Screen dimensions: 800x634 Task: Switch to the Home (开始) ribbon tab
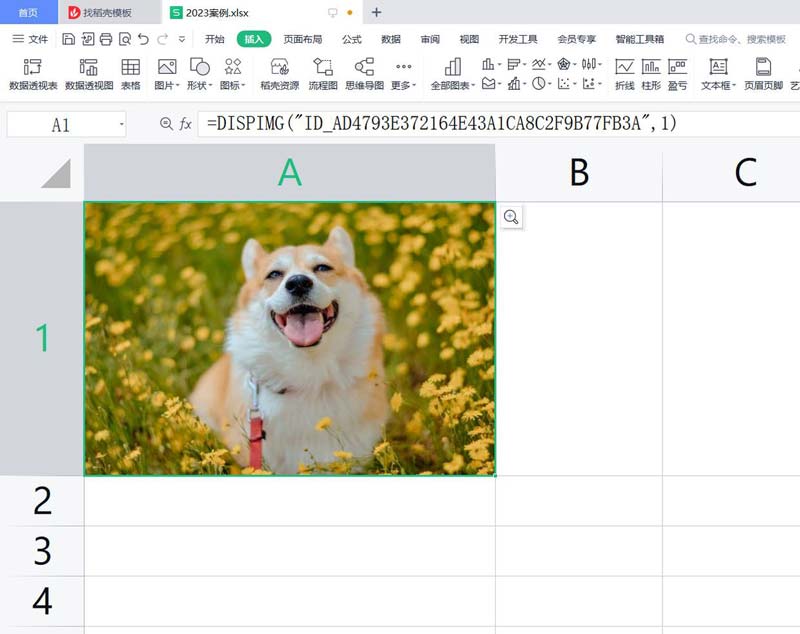click(x=215, y=39)
